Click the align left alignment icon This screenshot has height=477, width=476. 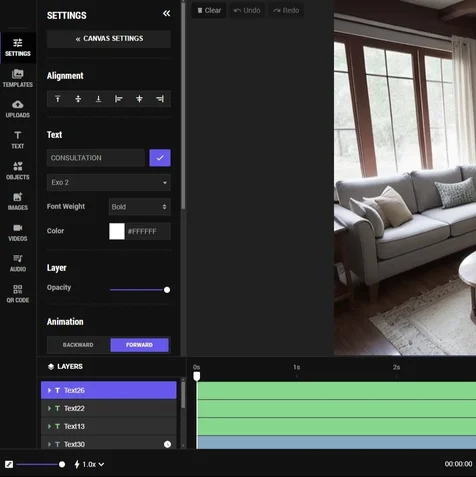pyautogui.click(x=119, y=99)
